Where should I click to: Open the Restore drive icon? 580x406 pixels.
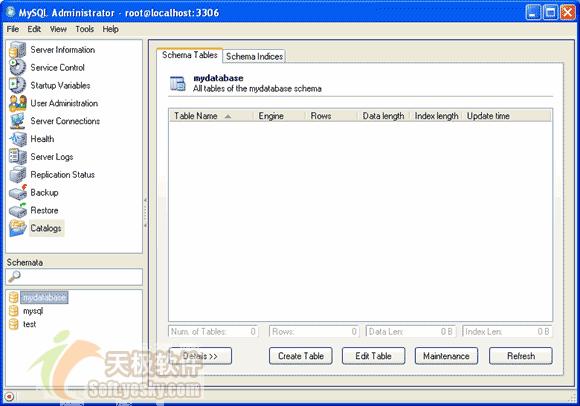(17, 210)
